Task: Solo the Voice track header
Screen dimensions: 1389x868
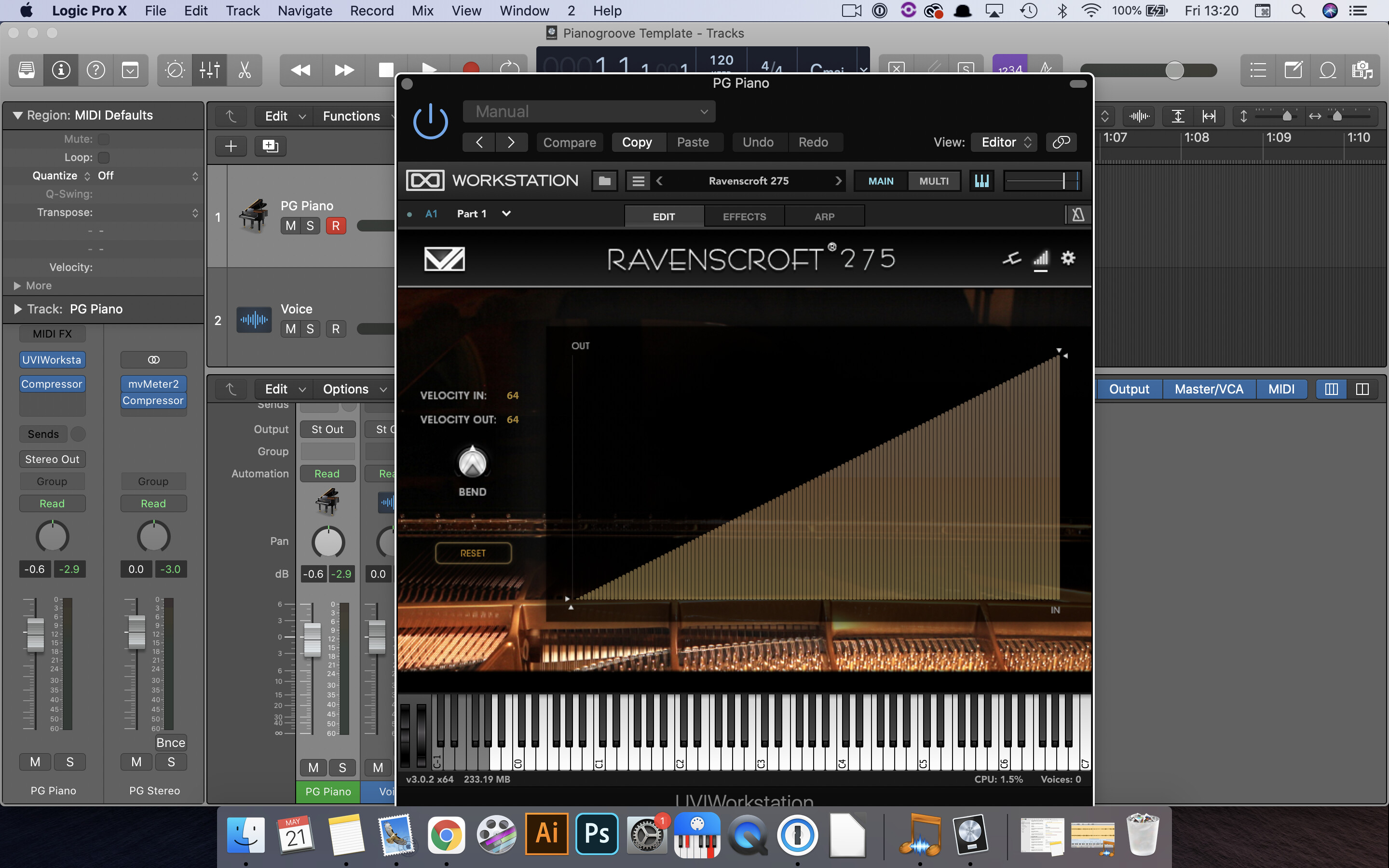Action: tap(310, 329)
